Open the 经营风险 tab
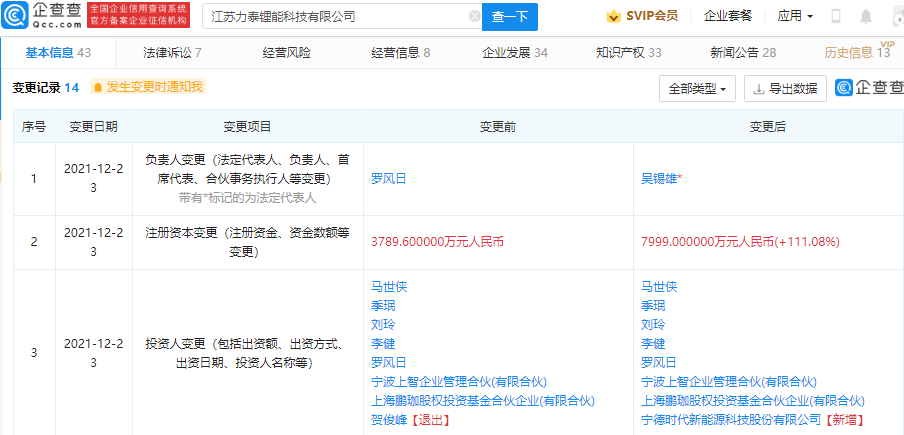 point(287,53)
